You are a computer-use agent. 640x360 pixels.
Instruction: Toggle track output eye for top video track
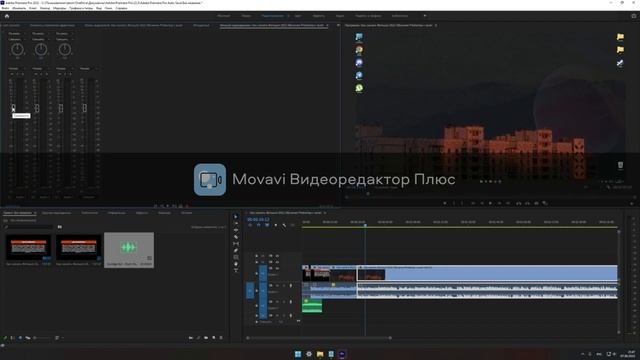click(x=277, y=256)
